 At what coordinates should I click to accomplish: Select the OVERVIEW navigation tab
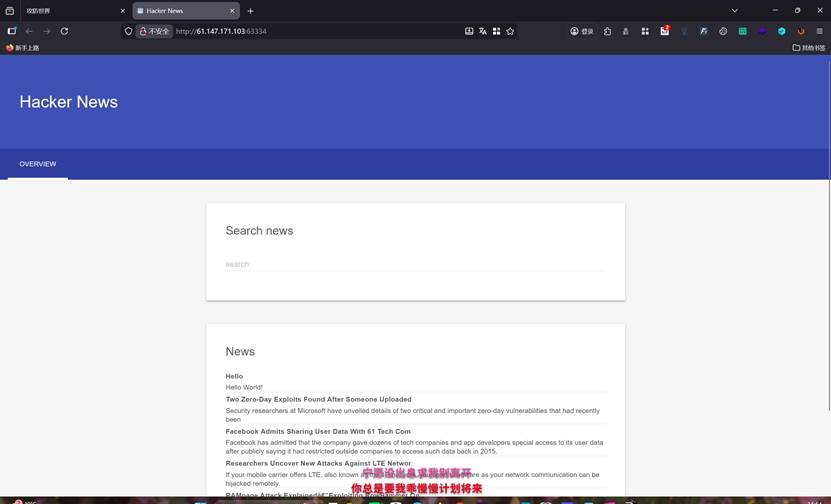click(38, 164)
